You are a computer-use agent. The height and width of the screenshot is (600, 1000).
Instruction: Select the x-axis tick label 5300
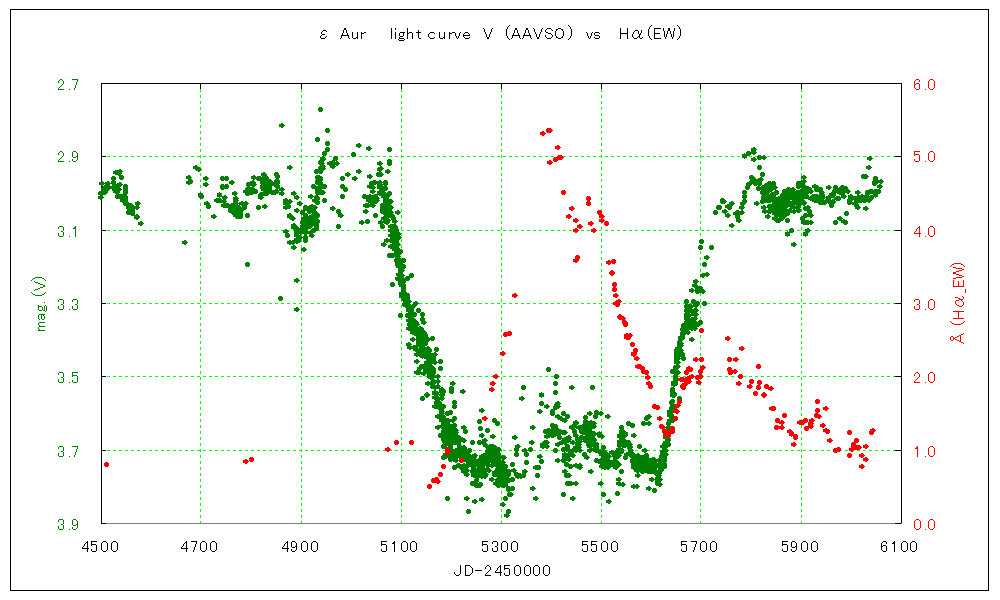tap(500, 546)
